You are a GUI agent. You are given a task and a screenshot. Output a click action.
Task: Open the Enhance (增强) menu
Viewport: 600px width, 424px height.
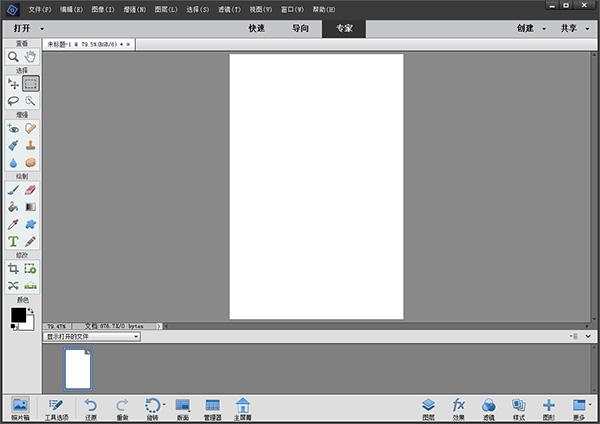[x=135, y=9]
